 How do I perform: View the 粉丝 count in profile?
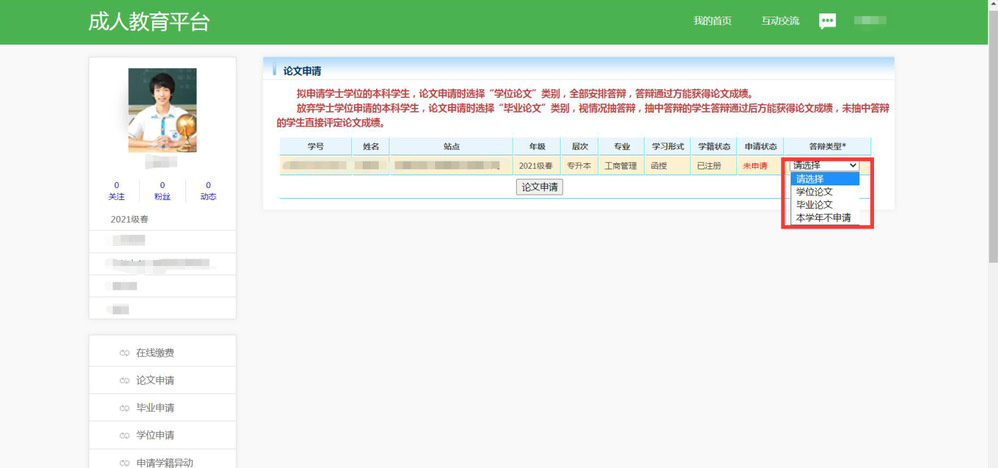coord(162,191)
